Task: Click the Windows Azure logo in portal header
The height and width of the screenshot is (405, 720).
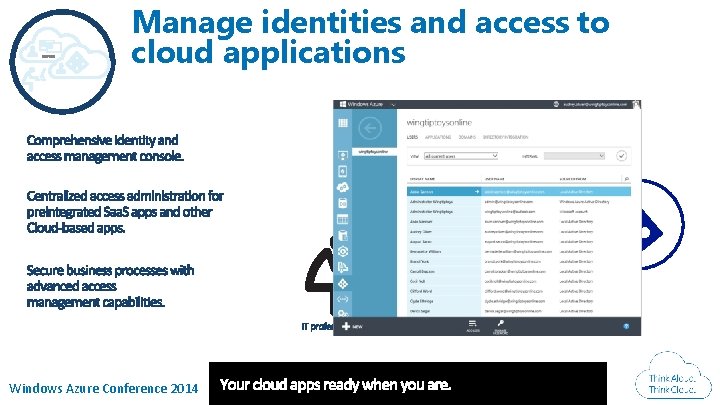Action: tap(343, 104)
